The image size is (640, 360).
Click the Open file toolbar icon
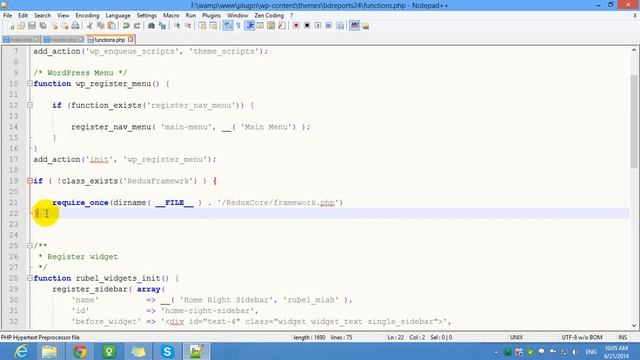tap(21, 26)
